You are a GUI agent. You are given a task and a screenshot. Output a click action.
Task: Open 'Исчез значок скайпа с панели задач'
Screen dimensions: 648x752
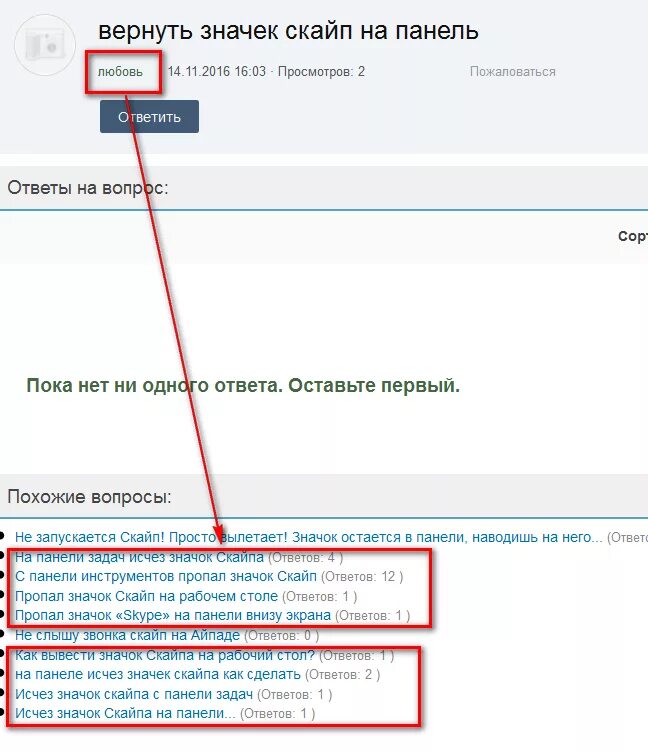pos(134,694)
